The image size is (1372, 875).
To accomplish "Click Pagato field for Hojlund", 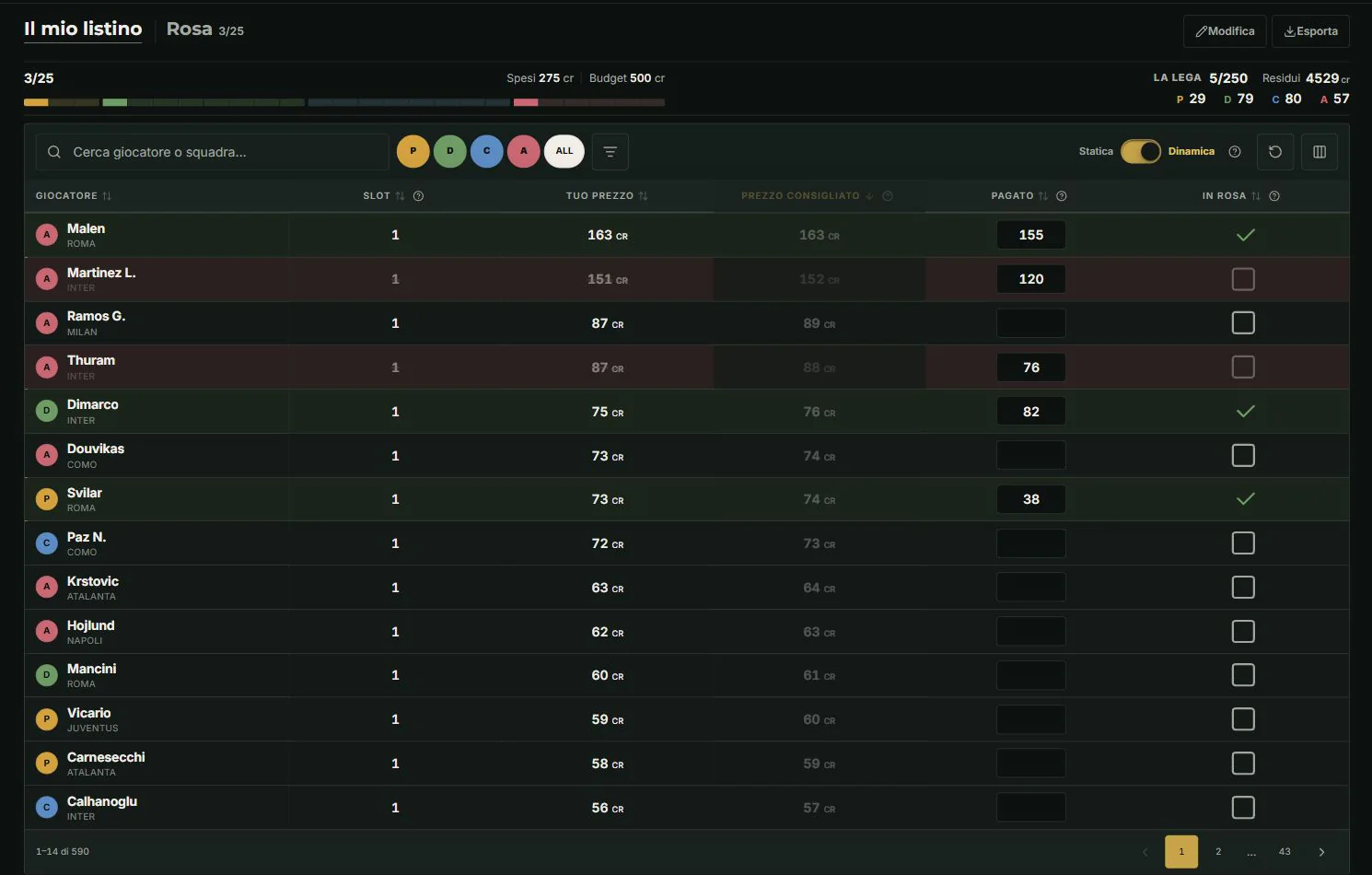I will pyautogui.click(x=1031, y=632).
